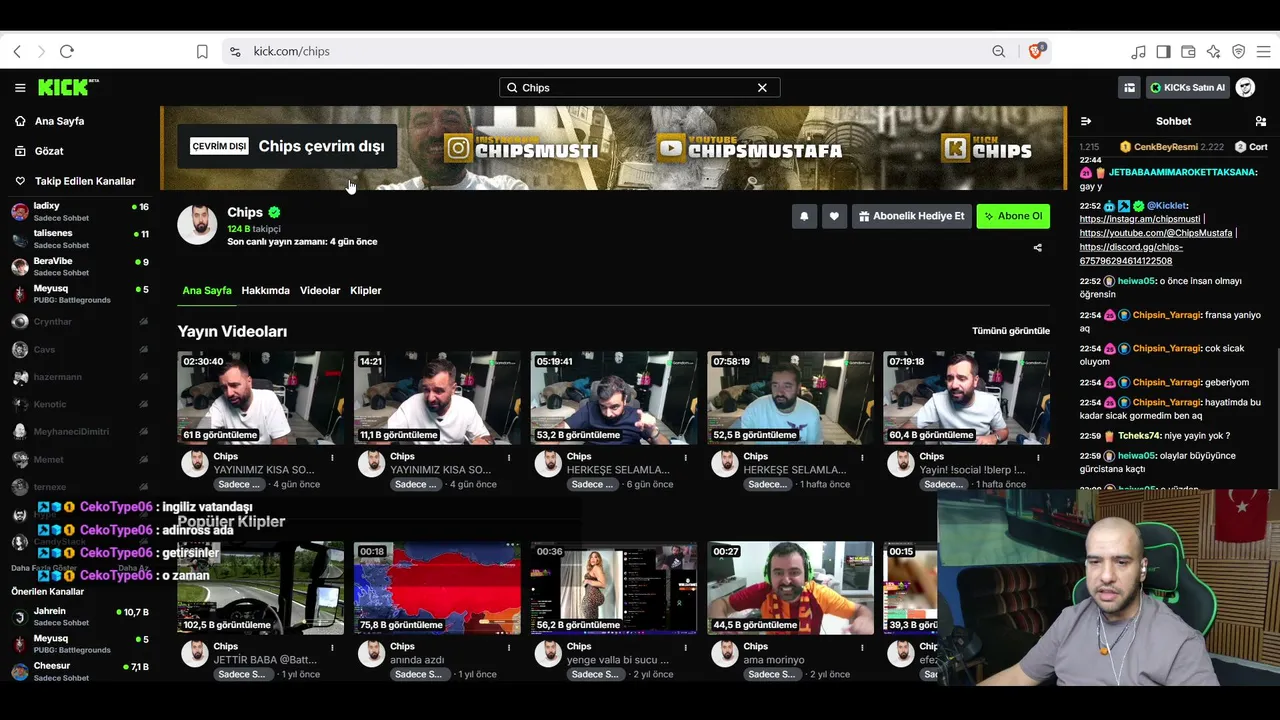This screenshot has width=1280, height=720.
Task: Play the 00:18 anında azdı clip
Action: [437, 588]
